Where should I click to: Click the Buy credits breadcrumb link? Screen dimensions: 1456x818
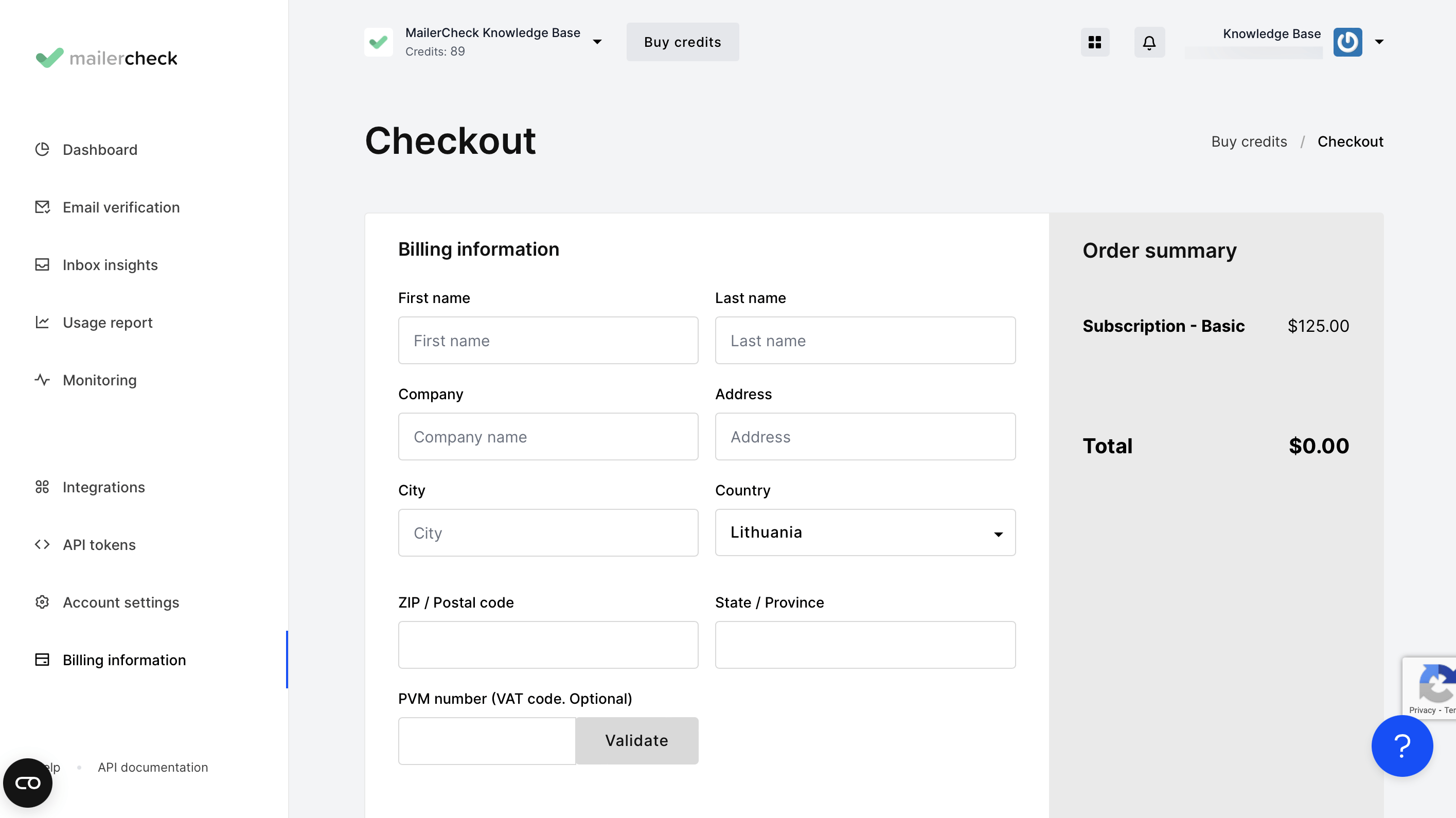[x=1249, y=141]
